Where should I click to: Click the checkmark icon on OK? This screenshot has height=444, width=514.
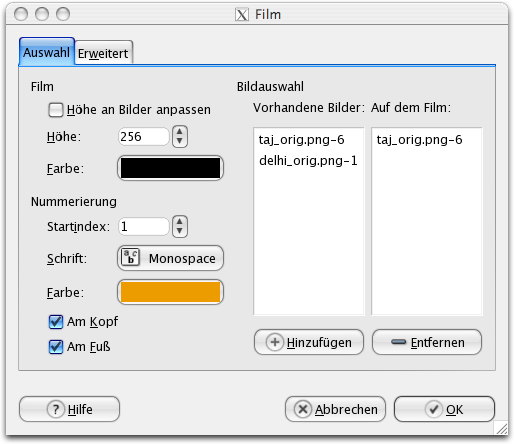(x=434, y=409)
